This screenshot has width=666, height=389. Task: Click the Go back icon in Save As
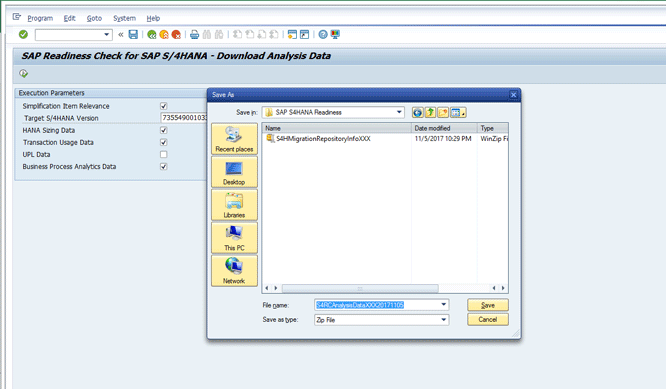(x=418, y=113)
